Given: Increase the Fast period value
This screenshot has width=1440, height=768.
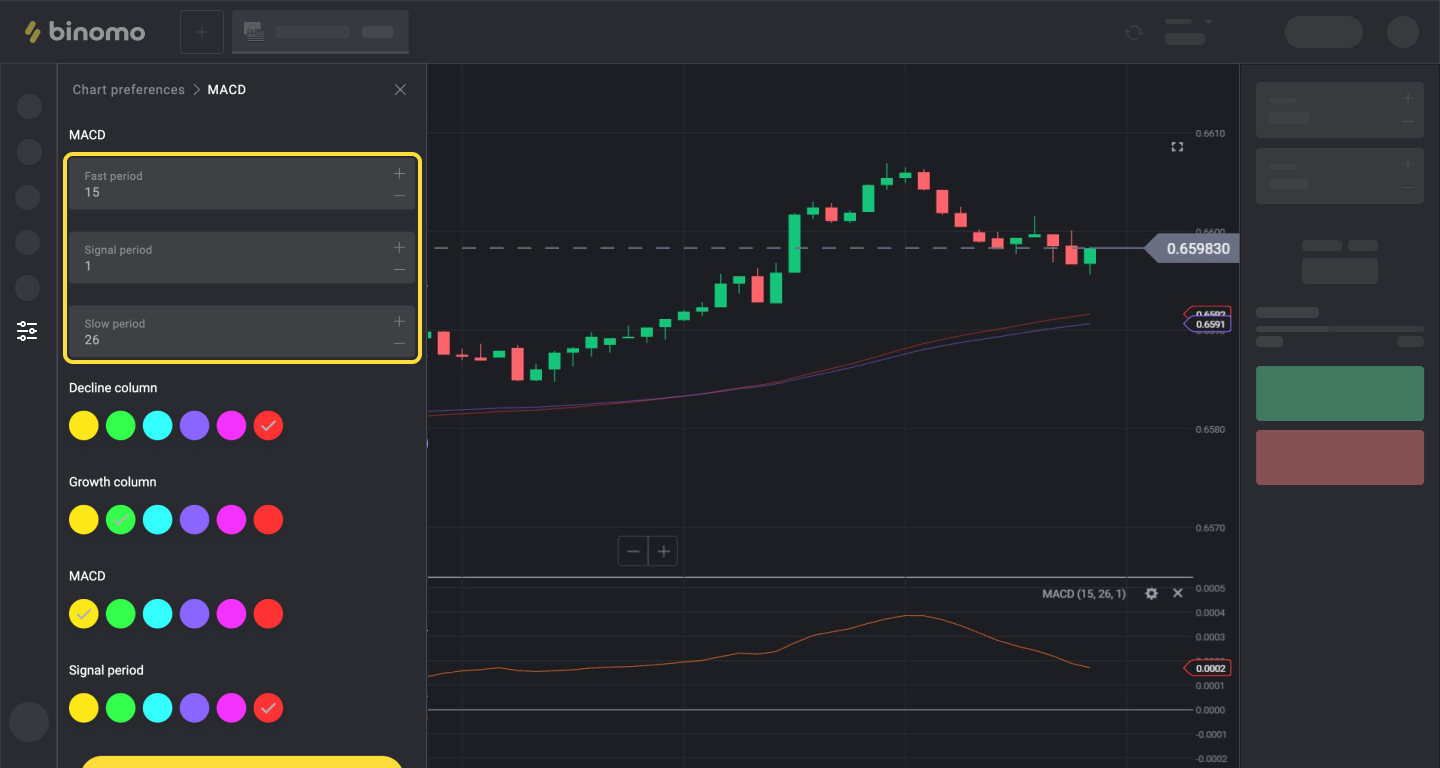Looking at the screenshot, I should (x=399, y=173).
